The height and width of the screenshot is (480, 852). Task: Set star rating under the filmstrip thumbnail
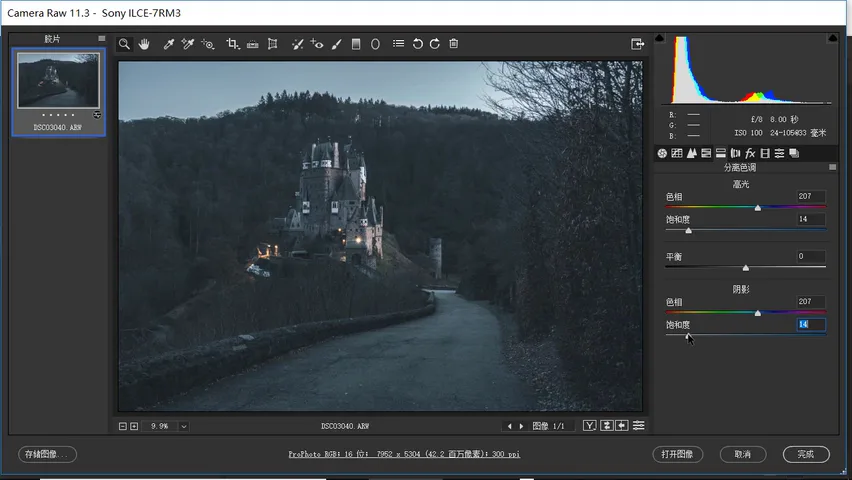pos(58,115)
